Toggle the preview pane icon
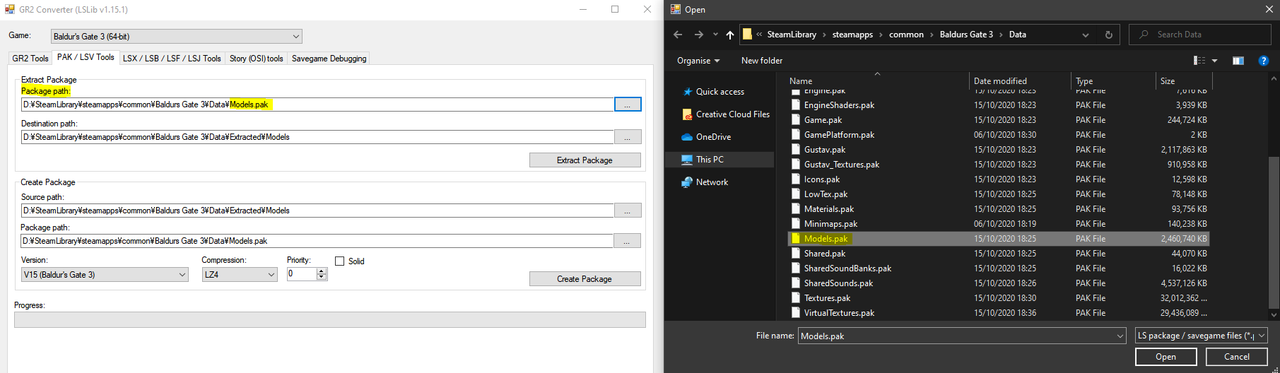 [x=1238, y=60]
